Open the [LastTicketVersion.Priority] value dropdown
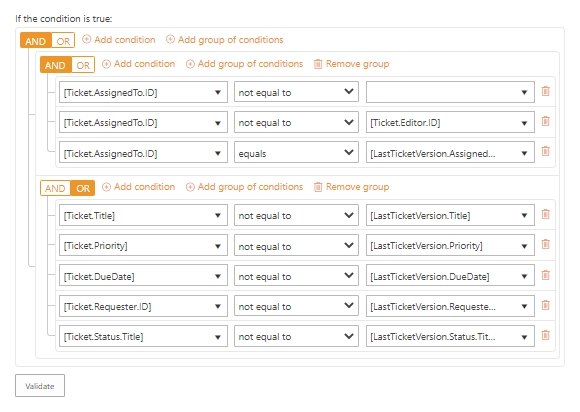 pyautogui.click(x=450, y=245)
